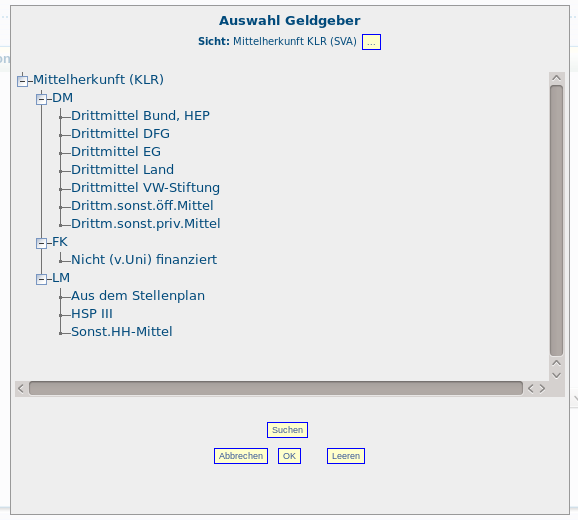Image resolution: width=578 pixels, height=520 pixels.
Task: Collapse the Mittelherkunft (KLR) root node
Action: click(22, 81)
